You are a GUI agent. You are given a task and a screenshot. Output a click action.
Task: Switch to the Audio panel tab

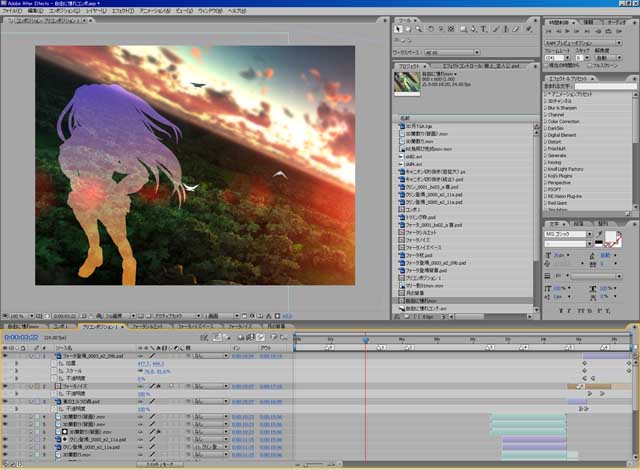click(x=616, y=22)
